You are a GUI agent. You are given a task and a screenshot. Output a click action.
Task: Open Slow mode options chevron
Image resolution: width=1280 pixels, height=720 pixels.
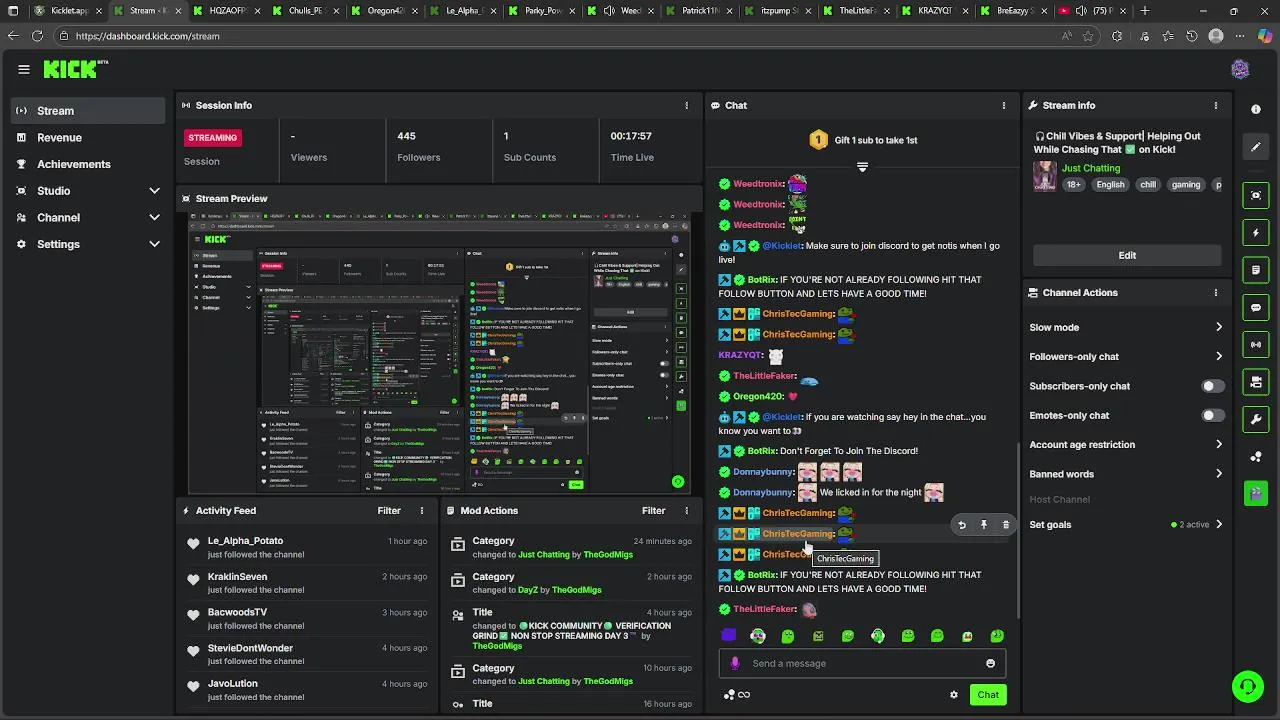pyautogui.click(x=1218, y=327)
